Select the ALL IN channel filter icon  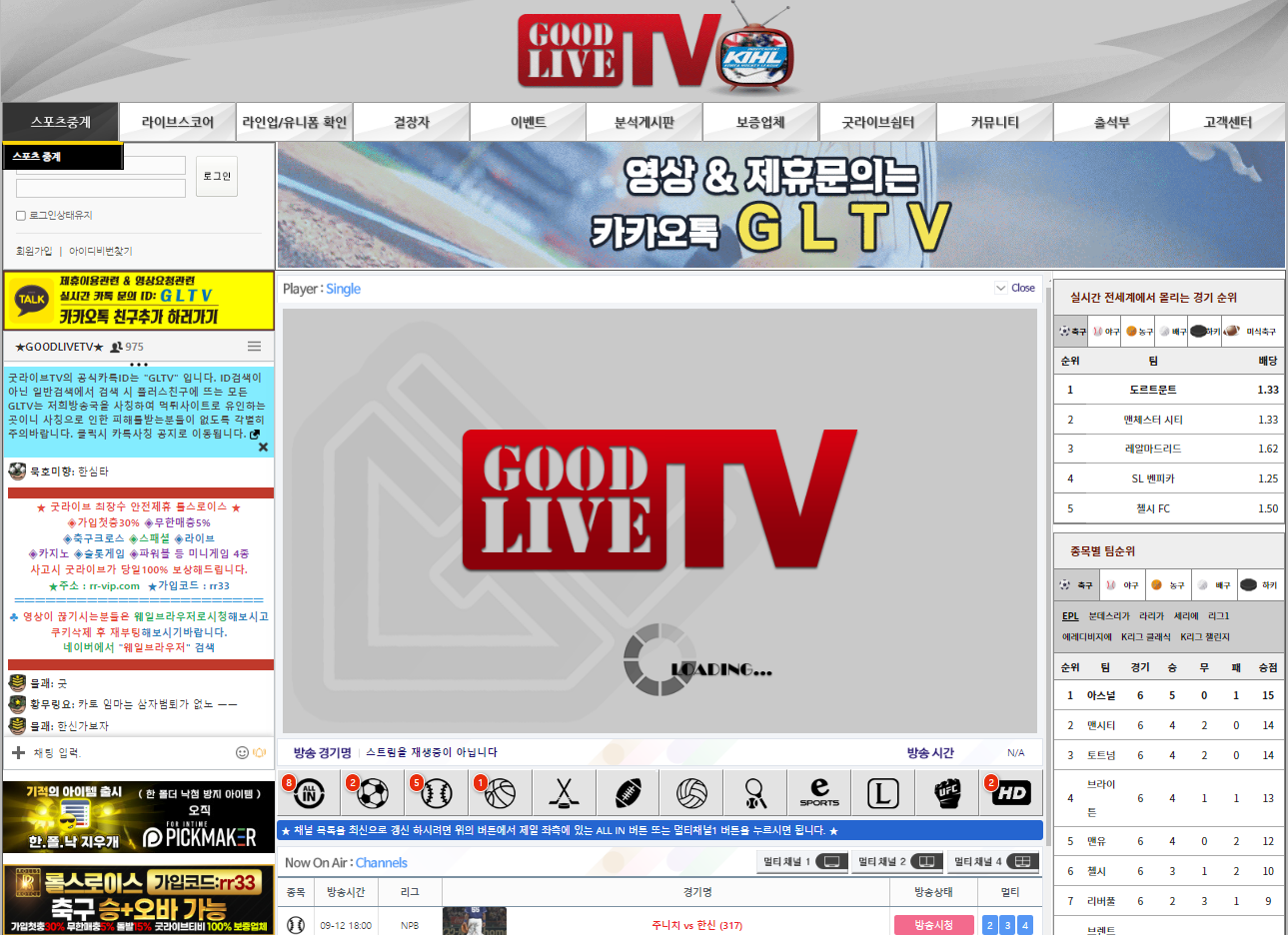point(309,793)
